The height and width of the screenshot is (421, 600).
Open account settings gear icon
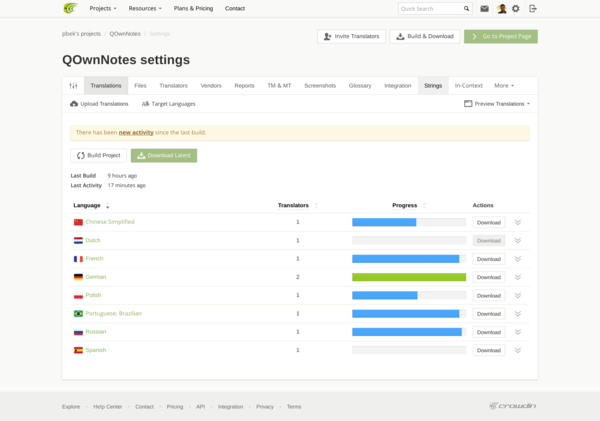tap(516, 8)
